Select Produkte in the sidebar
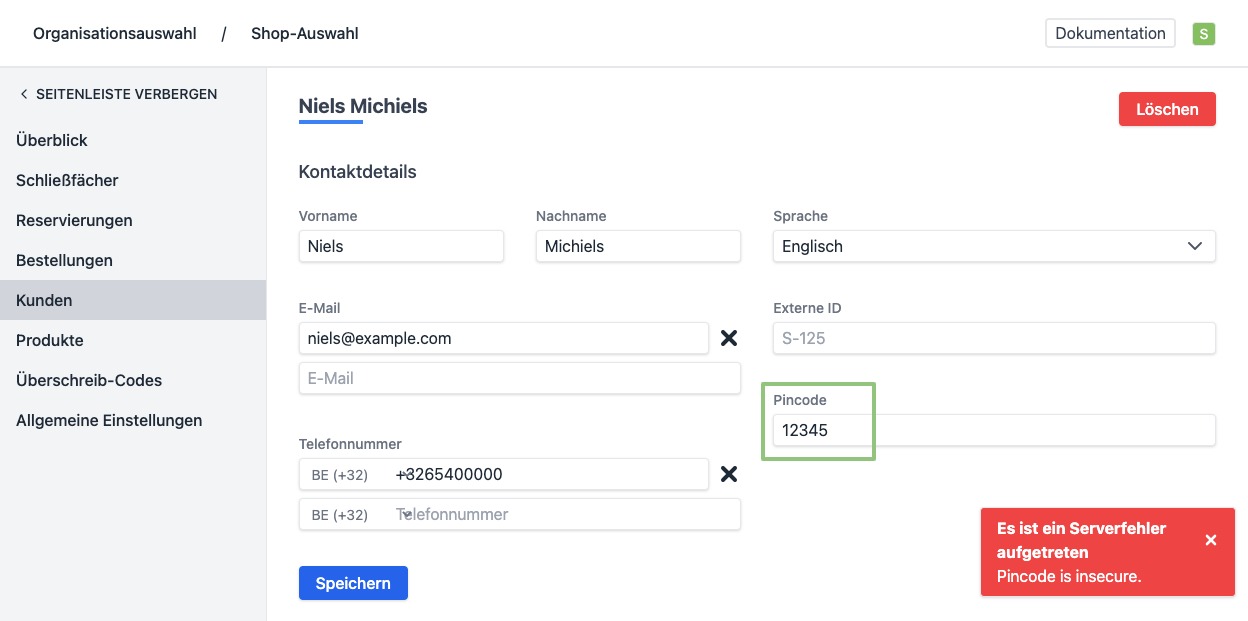Viewport: 1248px width, 621px height. click(x=50, y=340)
